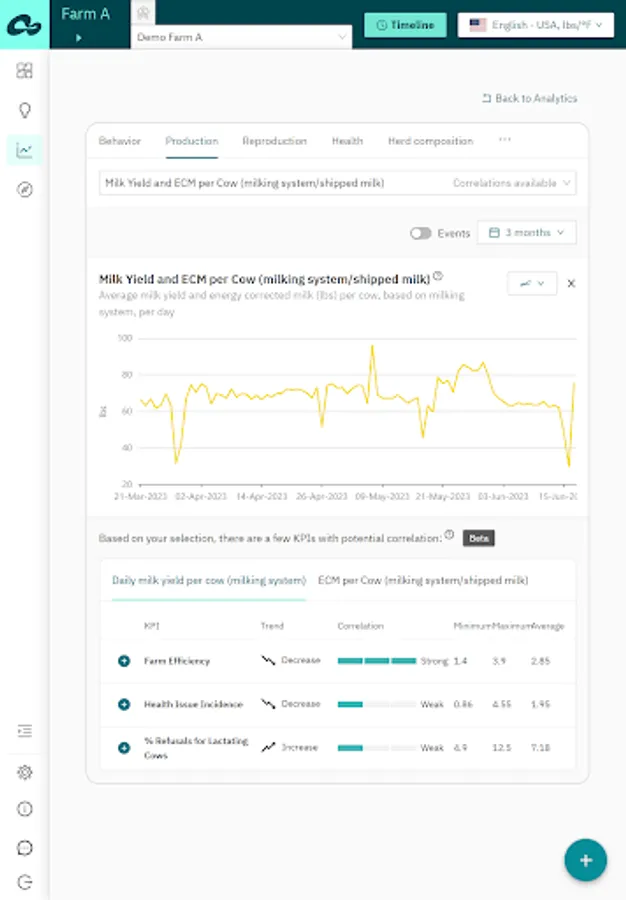This screenshot has width=626, height=900.
Task: Click the teal plus floating button
Action: click(x=585, y=860)
